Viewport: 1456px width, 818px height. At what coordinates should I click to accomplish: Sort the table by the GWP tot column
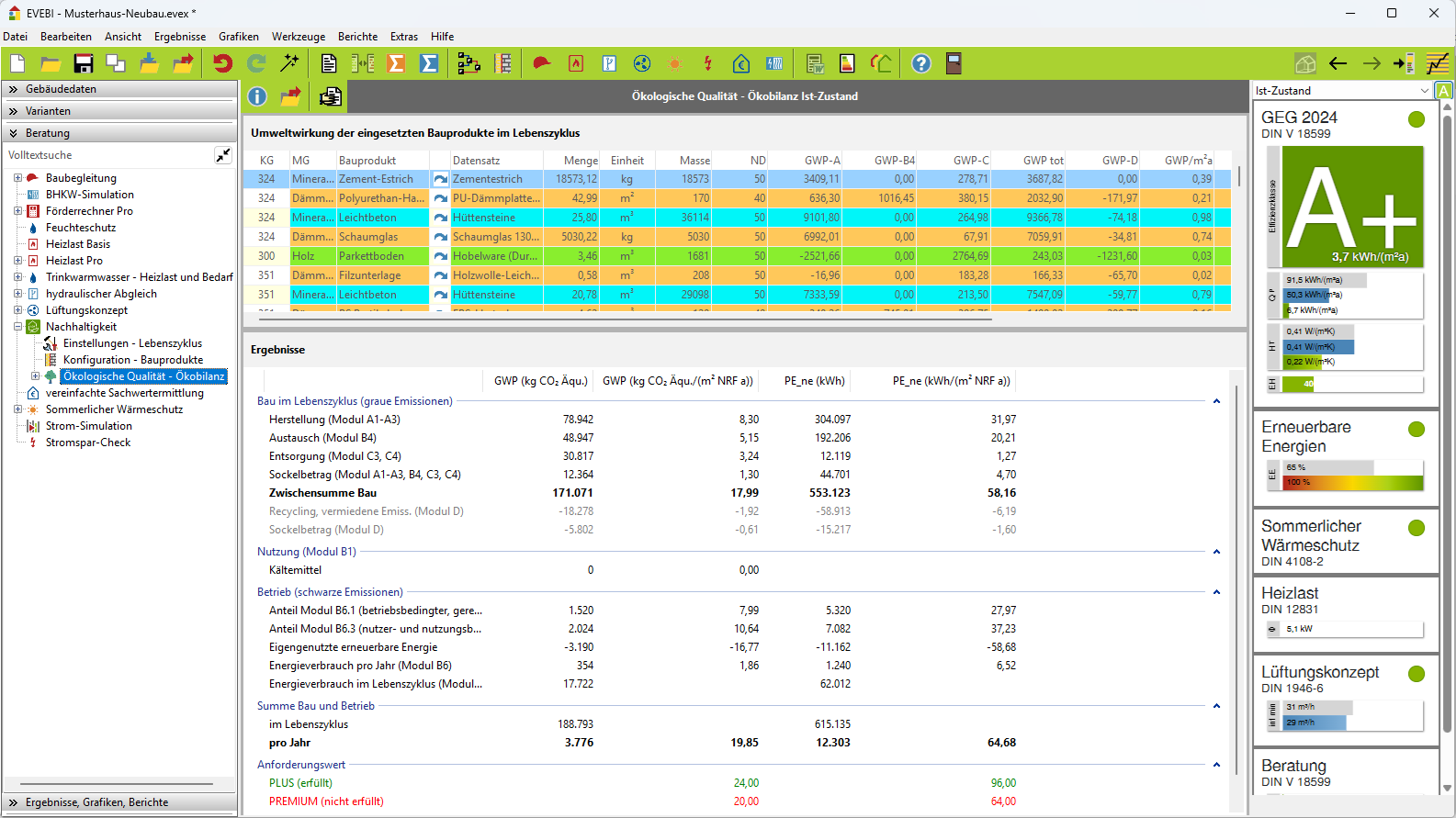[1043, 161]
